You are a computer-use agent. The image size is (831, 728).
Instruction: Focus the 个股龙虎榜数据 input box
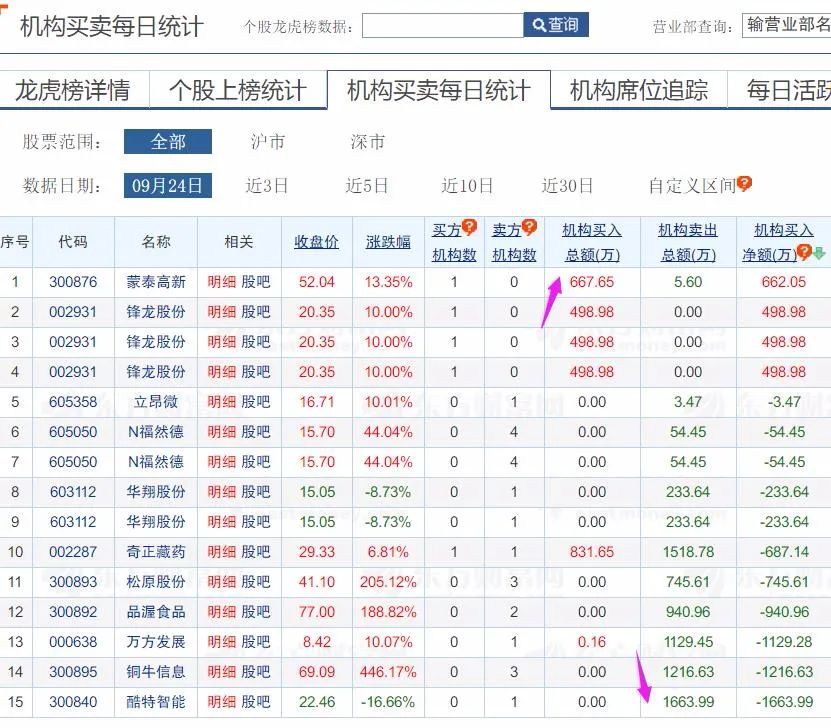tap(443, 25)
